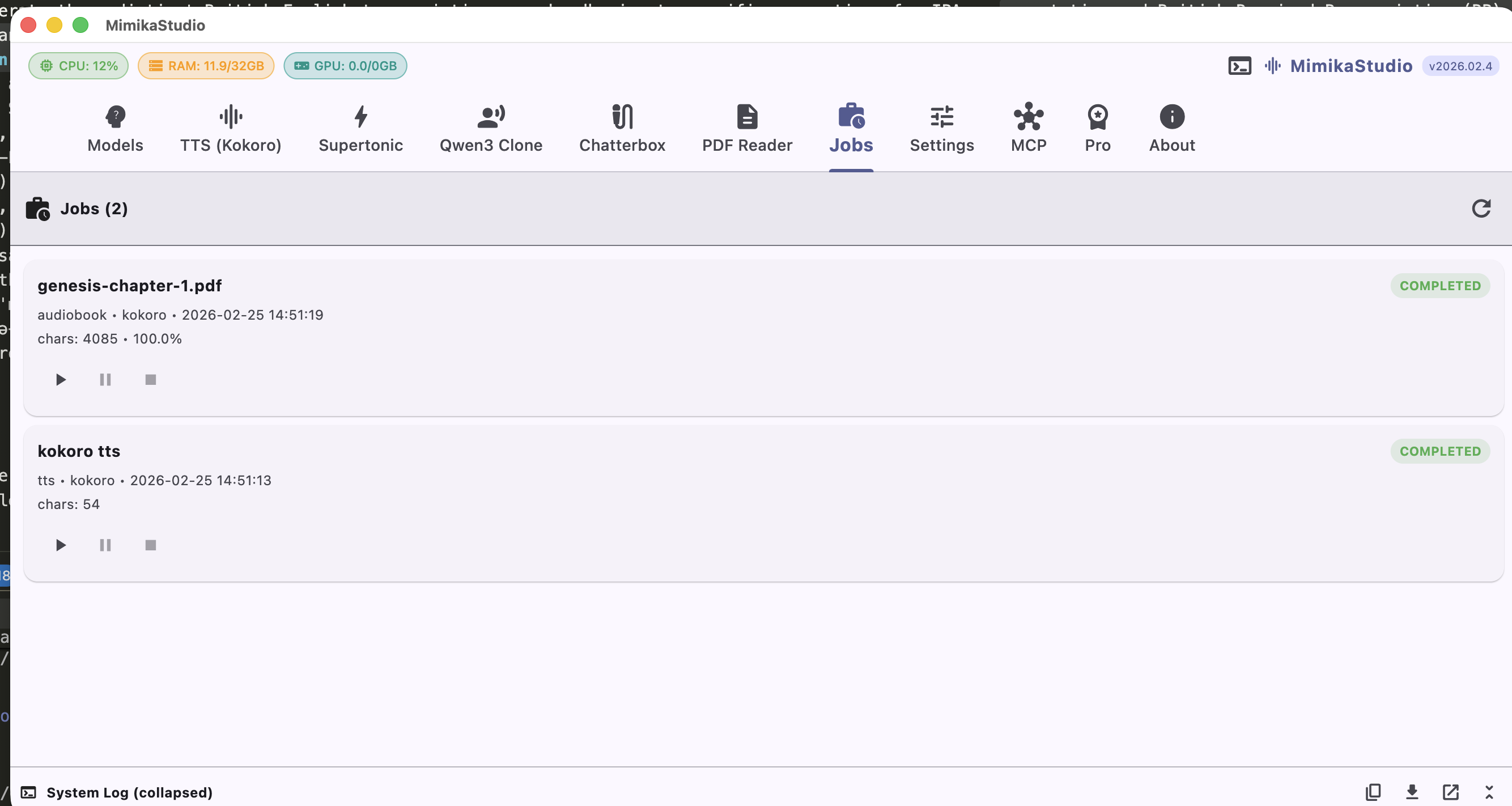Select the Supertonic tool

tap(360, 128)
